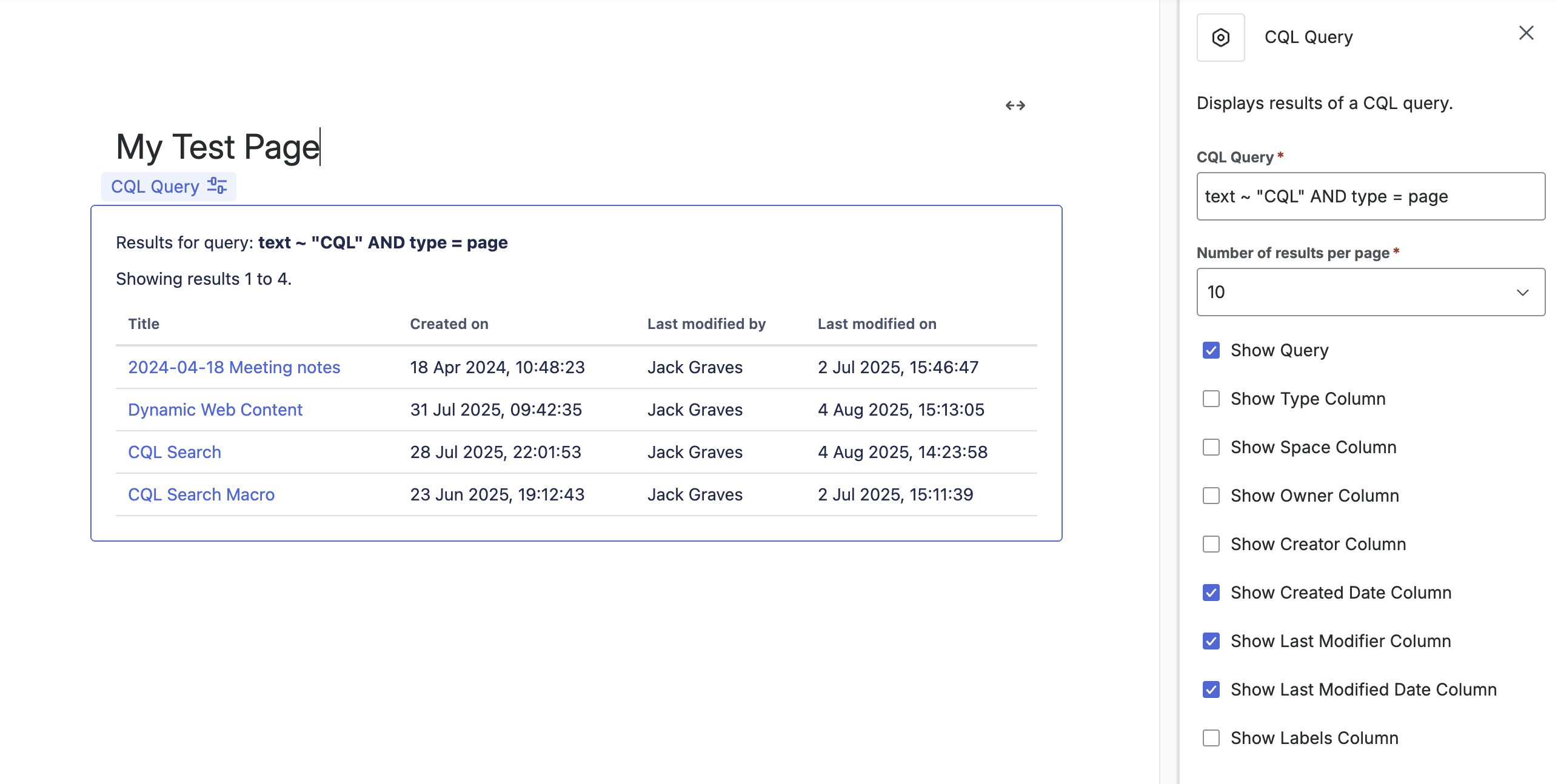Enable the Show Labels Column checkbox
Screen dimensions: 1558x784
[x=1211, y=738]
